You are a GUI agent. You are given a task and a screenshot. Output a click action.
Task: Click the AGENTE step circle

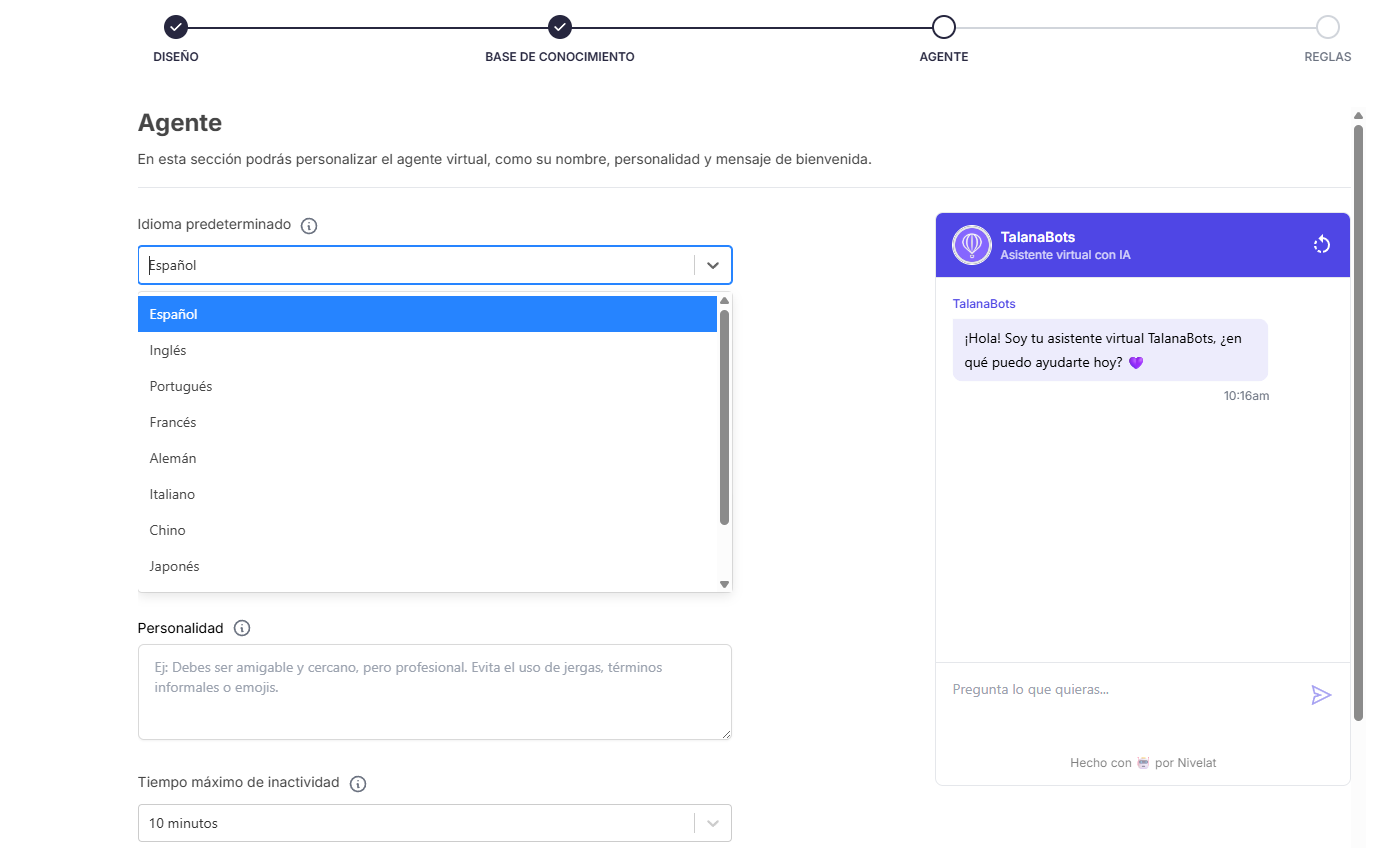pyautogui.click(x=943, y=28)
